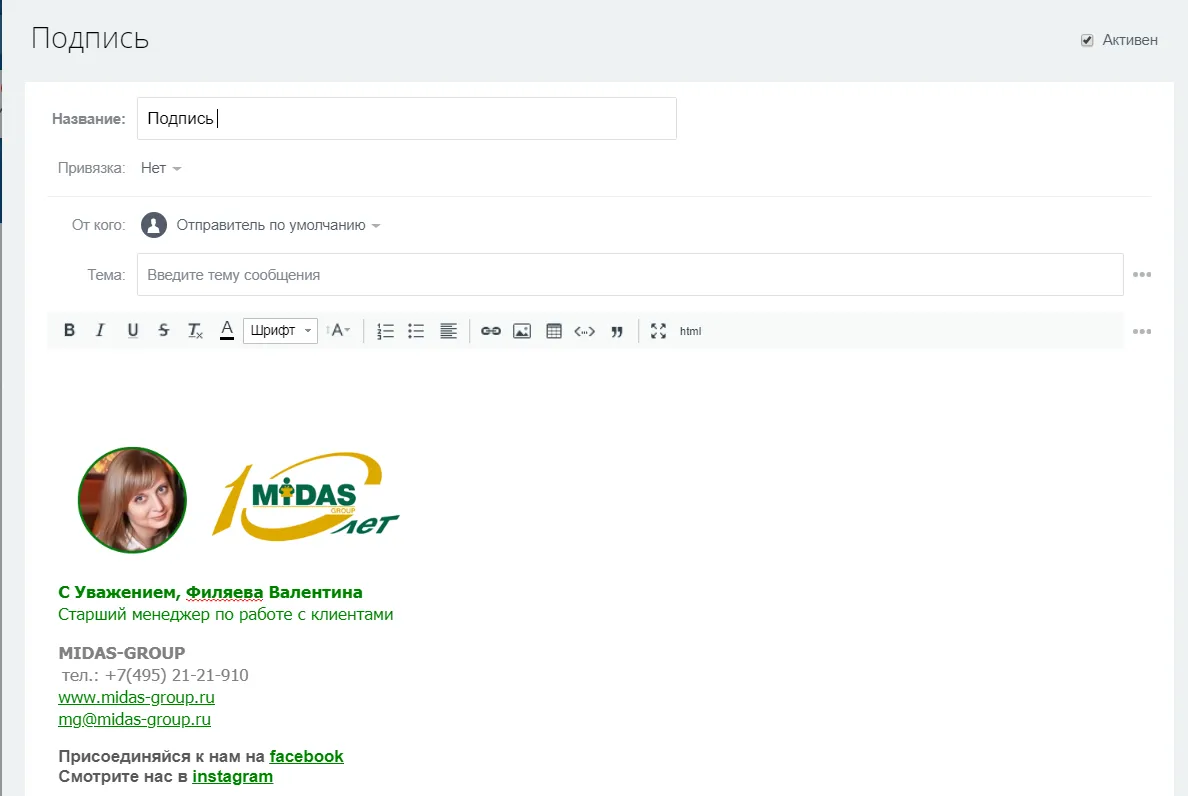Insert a hyperlink
Screen dimensions: 1188x796
click(x=490, y=331)
